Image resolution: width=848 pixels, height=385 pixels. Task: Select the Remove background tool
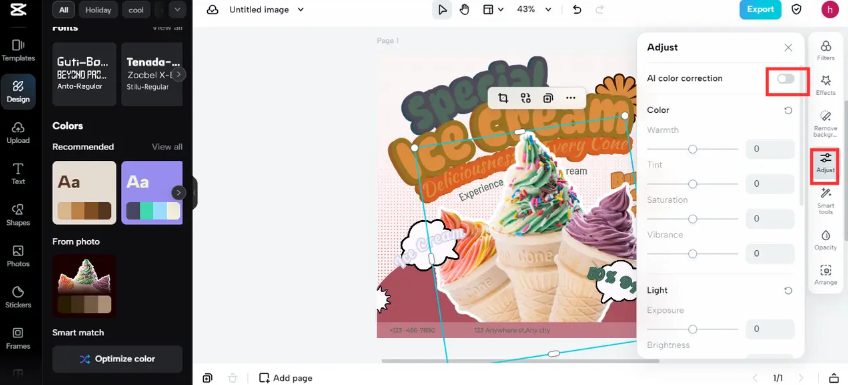(825, 124)
